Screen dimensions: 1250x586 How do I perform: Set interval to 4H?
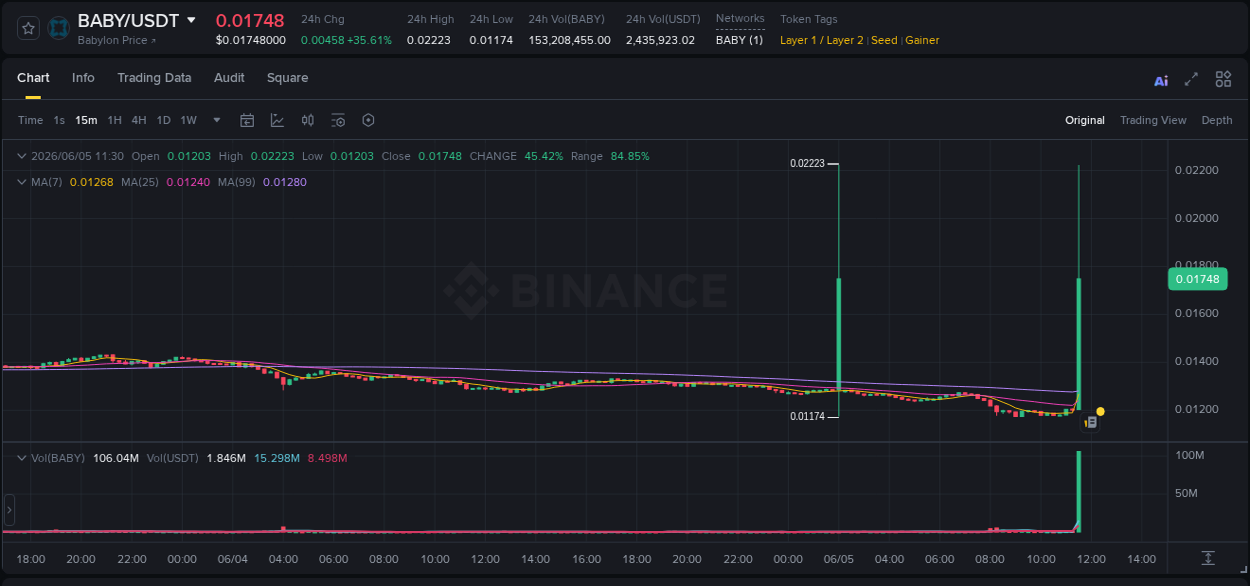click(x=139, y=120)
